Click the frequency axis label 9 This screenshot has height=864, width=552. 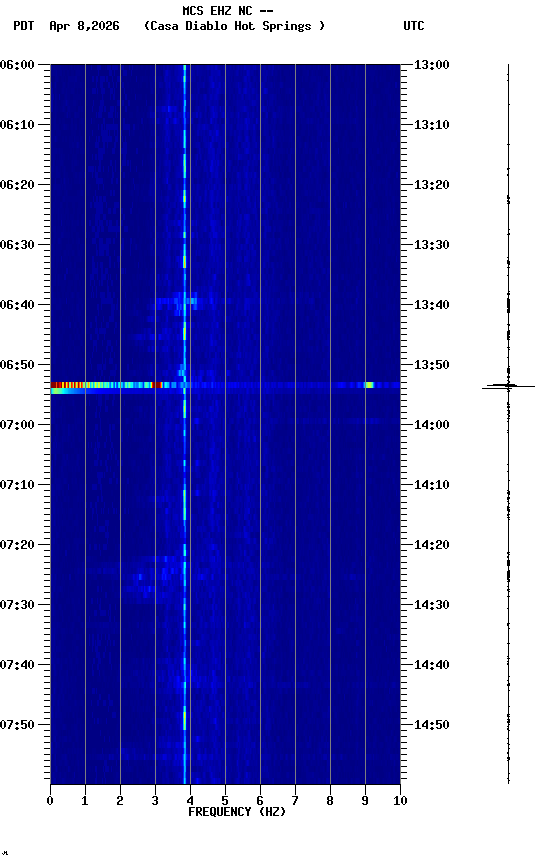(x=365, y=801)
